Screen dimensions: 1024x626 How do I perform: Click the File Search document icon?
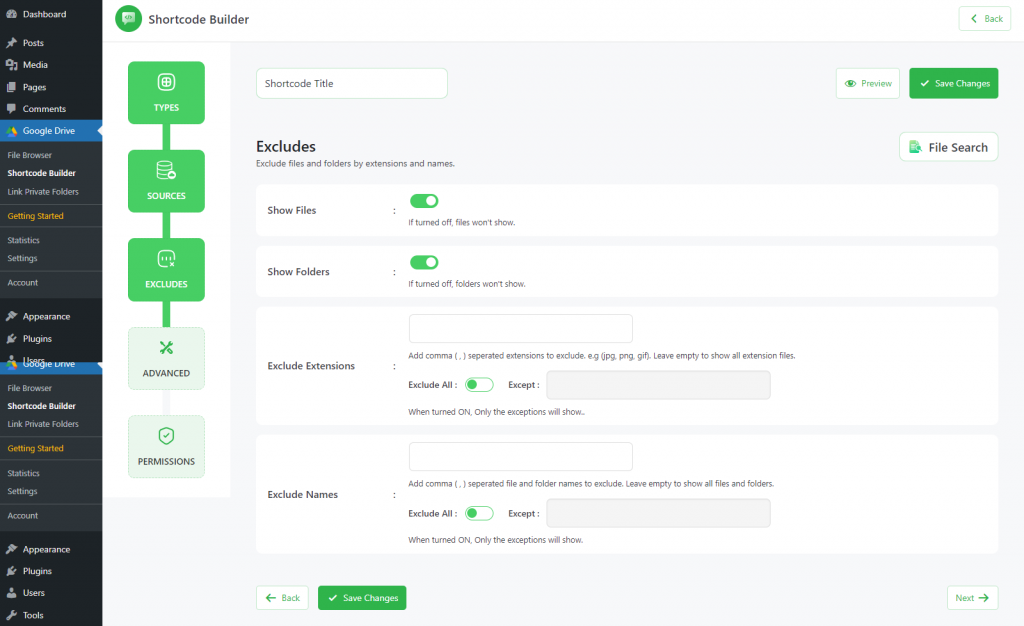tap(916, 147)
